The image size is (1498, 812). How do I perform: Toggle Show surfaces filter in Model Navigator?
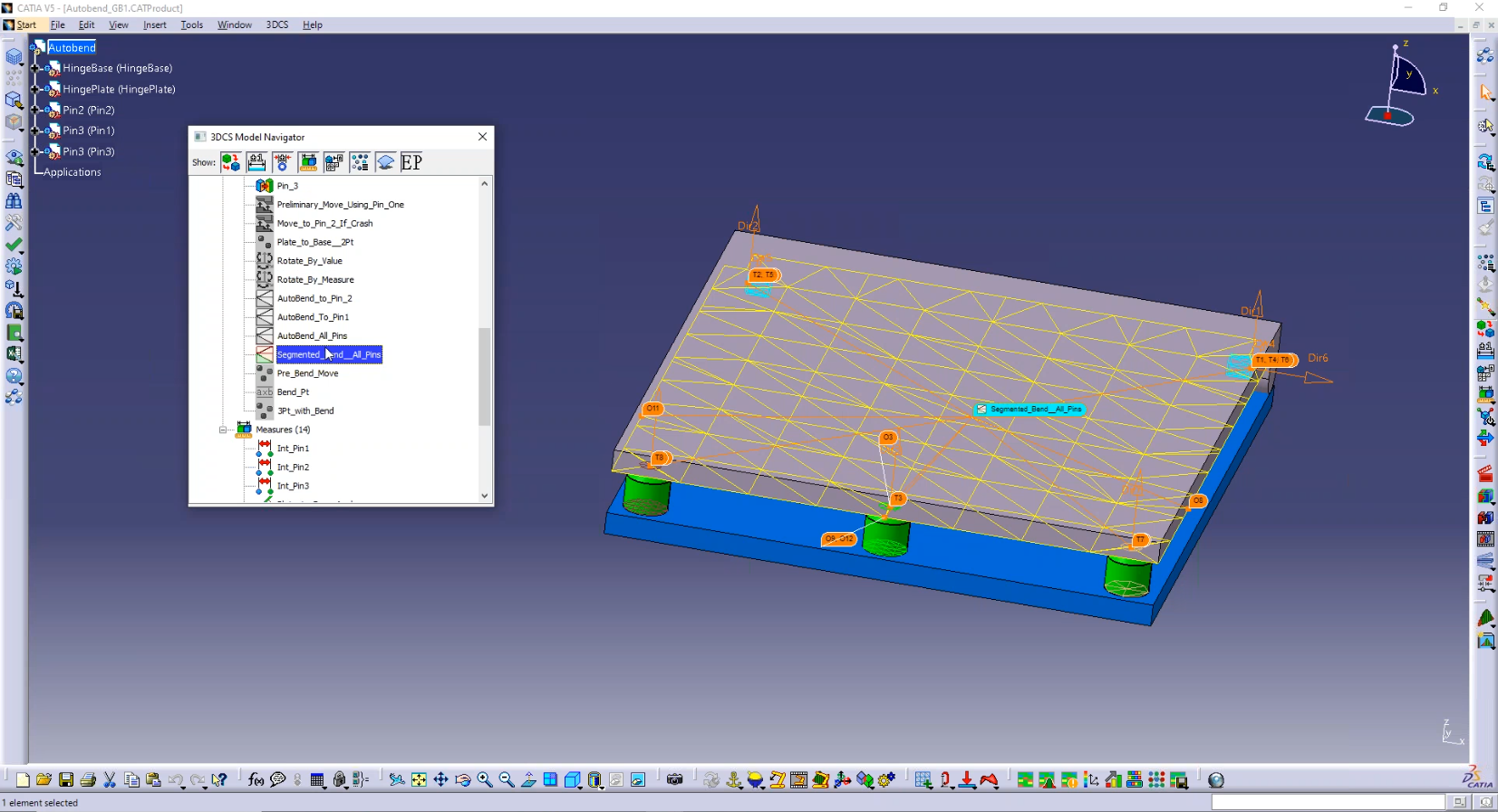(x=386, y=162)
